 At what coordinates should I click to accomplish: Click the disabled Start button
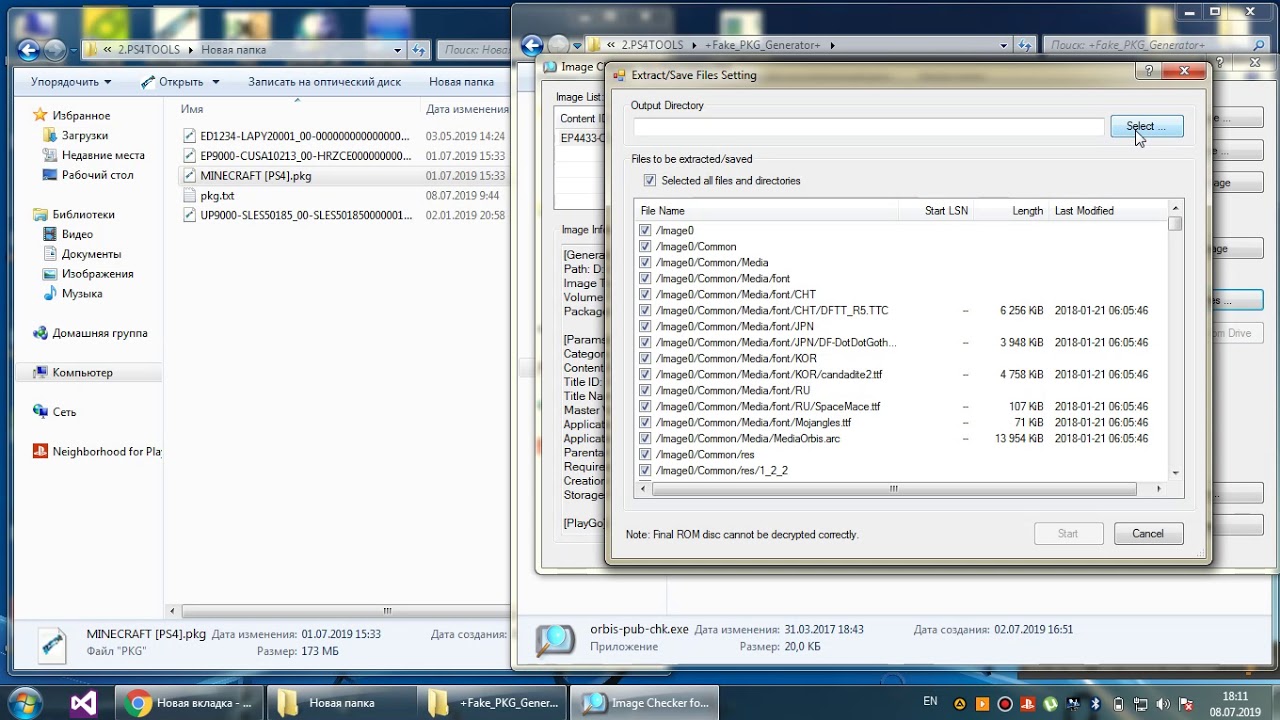tap(1068, 534)
